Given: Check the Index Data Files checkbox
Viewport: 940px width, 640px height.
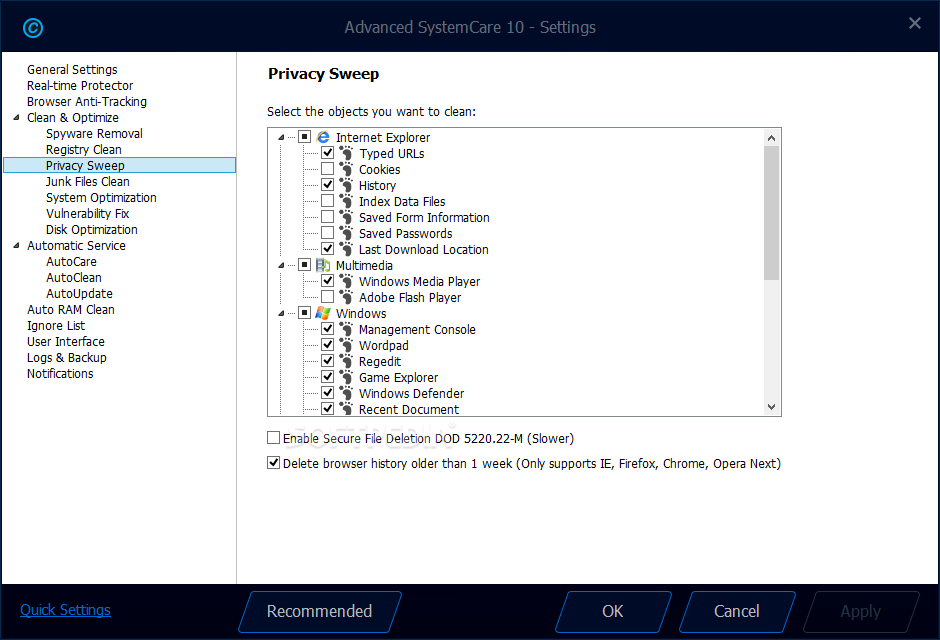Looking at the screenshot, I should click(x=327, y=201).
